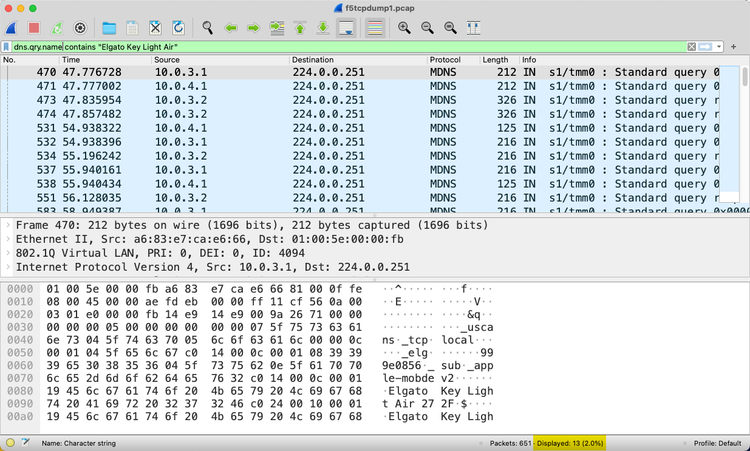
Task: Reload the capture file
Action: tap(178, 27)
